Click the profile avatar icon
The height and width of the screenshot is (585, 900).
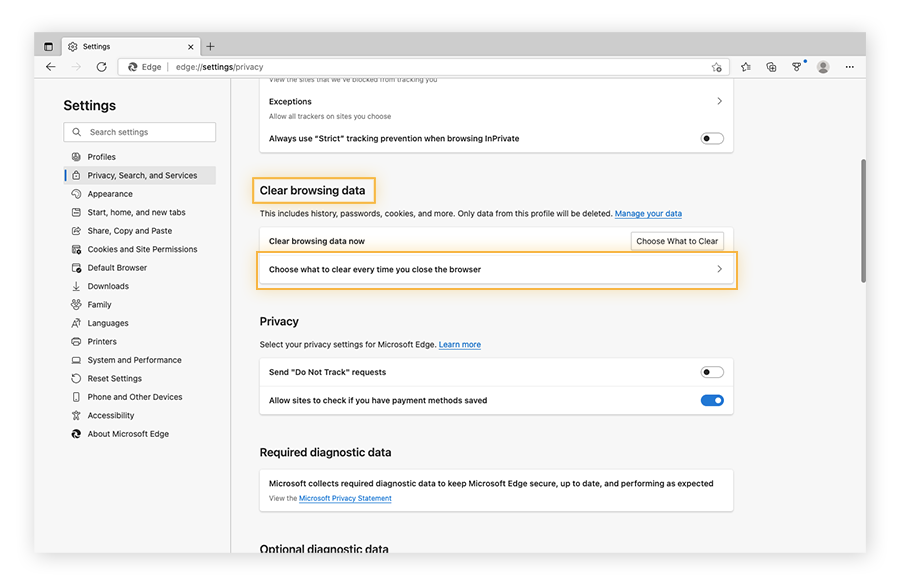tap(823, 67)
